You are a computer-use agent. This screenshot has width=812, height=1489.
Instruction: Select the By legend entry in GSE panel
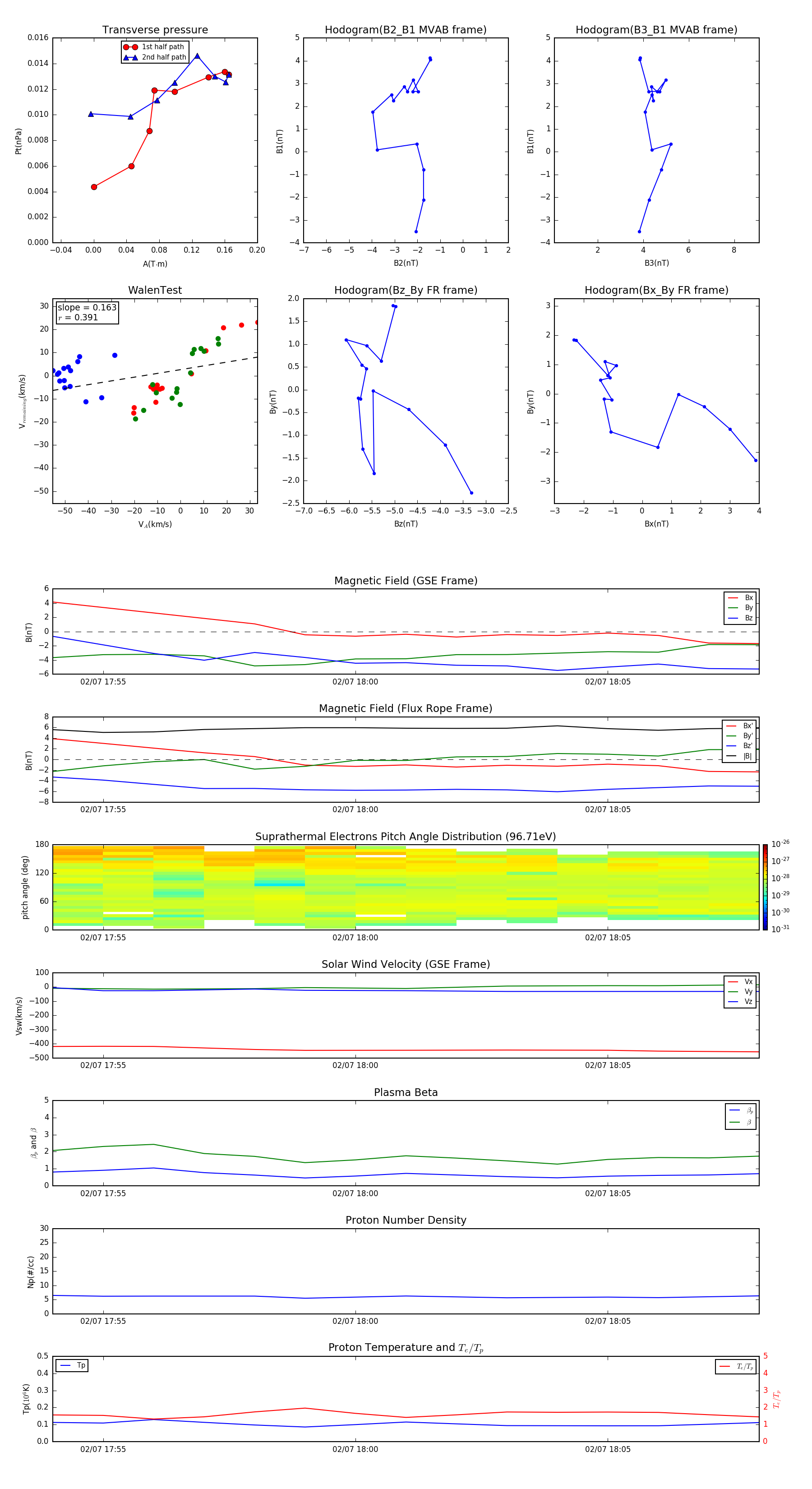click(741, 607)
